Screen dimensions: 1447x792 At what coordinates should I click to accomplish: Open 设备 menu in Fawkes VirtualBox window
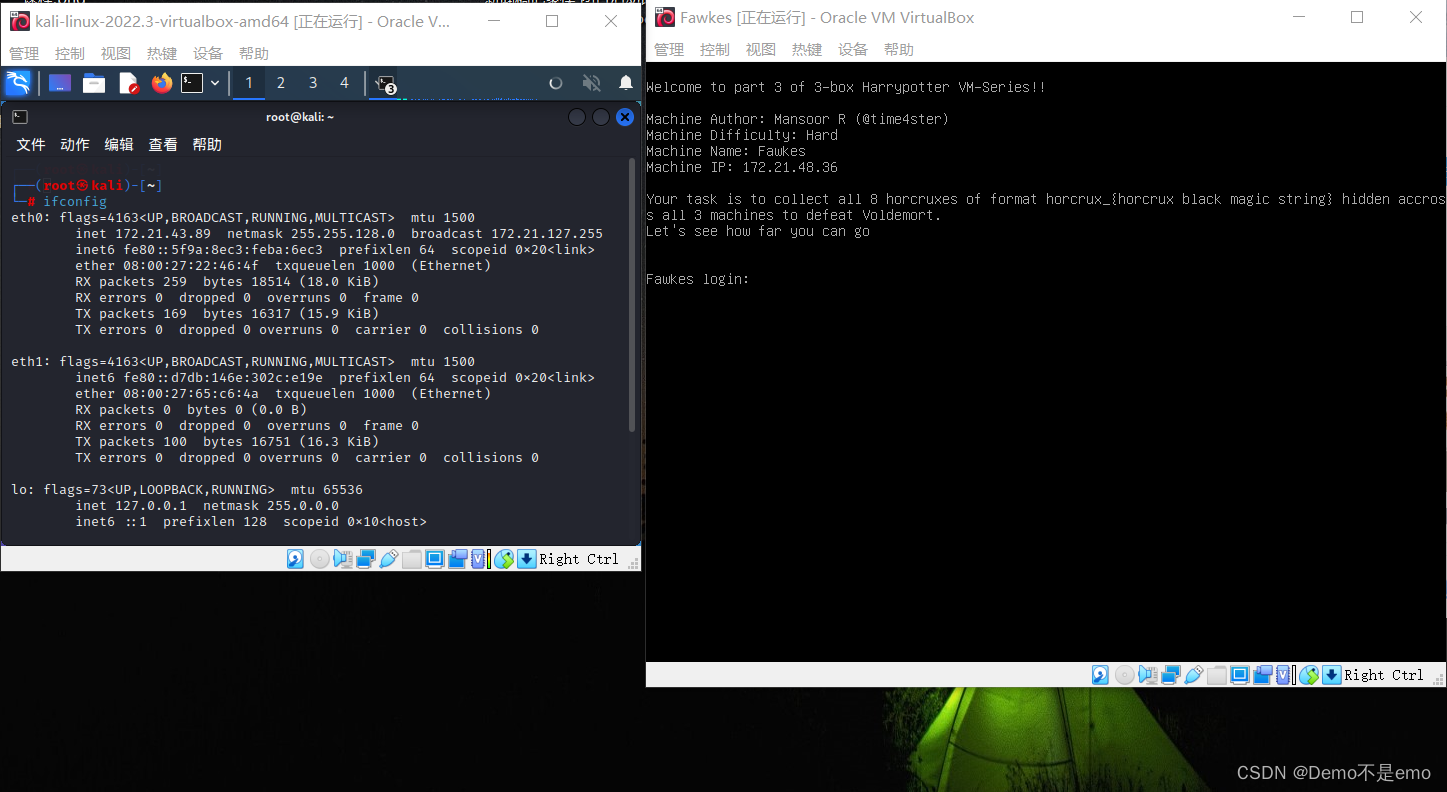853,50
